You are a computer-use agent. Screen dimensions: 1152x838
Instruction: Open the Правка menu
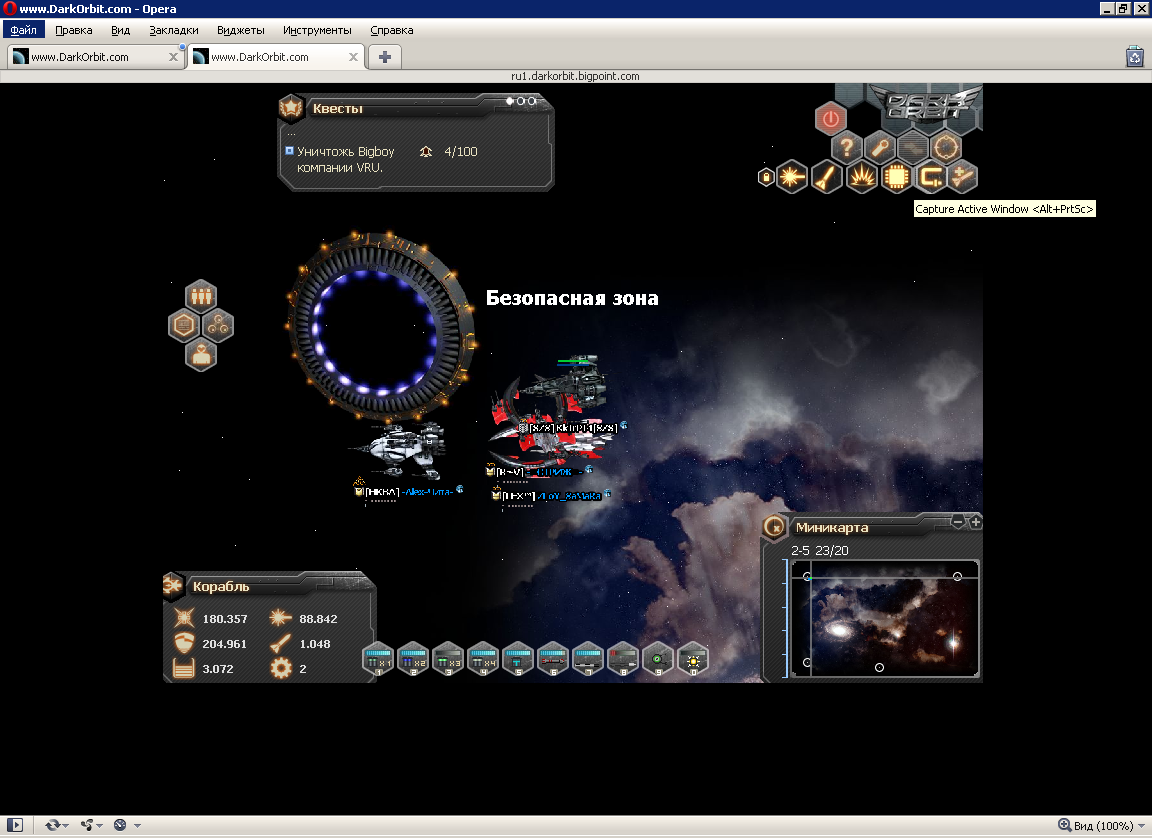point(73,30)
